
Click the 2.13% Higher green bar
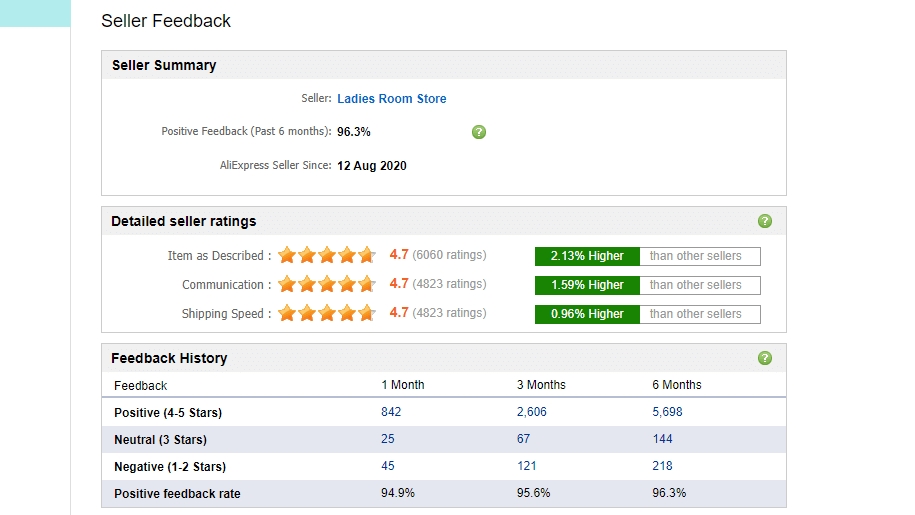(587, 256)
